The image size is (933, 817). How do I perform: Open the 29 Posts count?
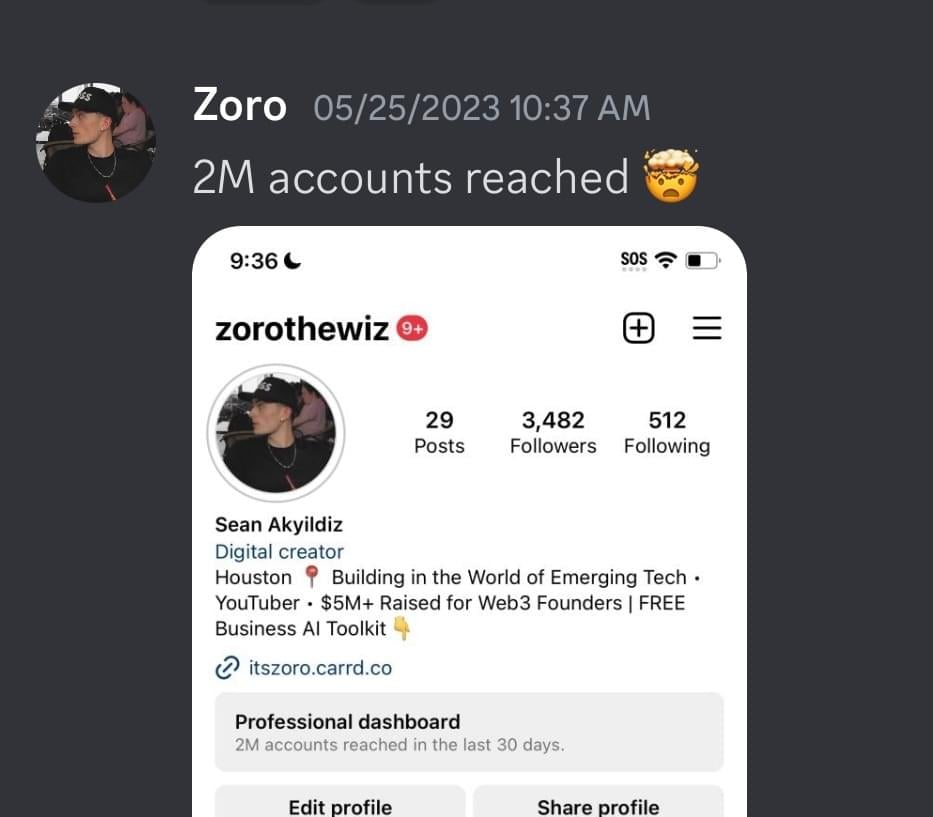[x=439, y=432]
